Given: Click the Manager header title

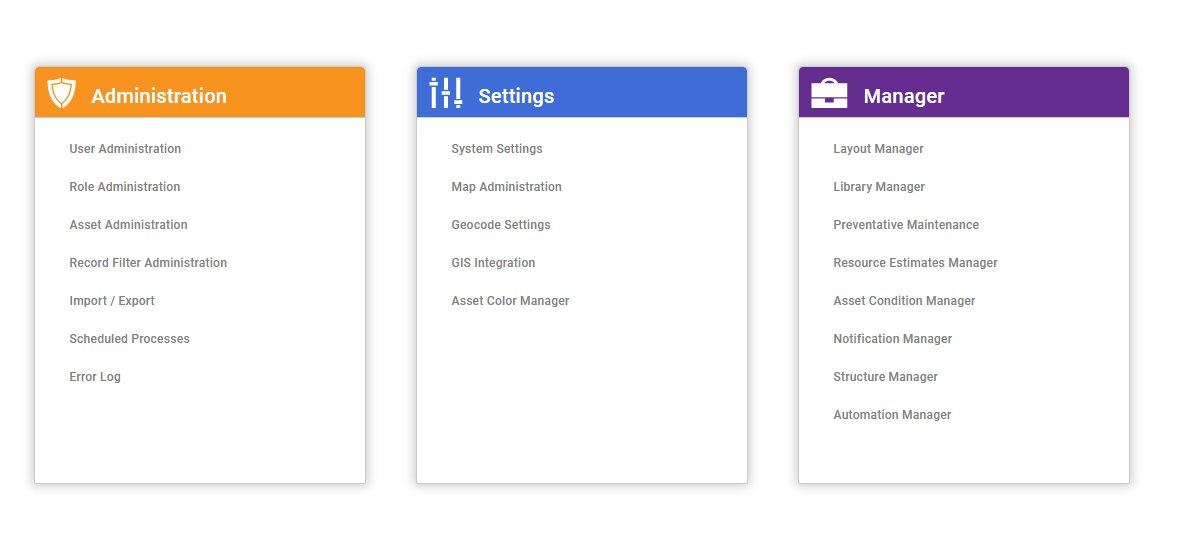Looking at the screenshot, I should [x=904, y=96].
